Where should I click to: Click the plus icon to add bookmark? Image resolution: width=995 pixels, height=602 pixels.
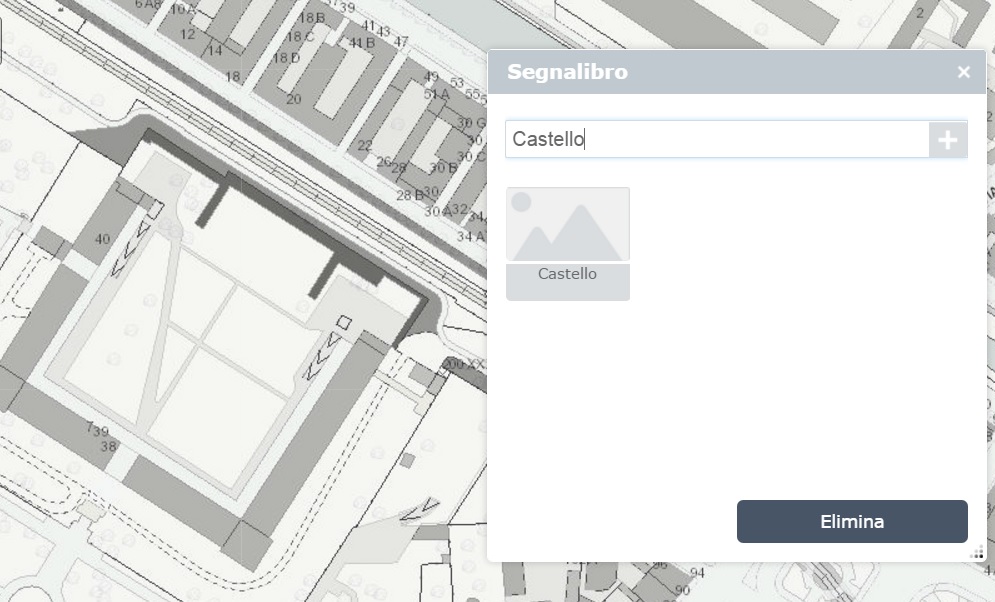(947, 140)
